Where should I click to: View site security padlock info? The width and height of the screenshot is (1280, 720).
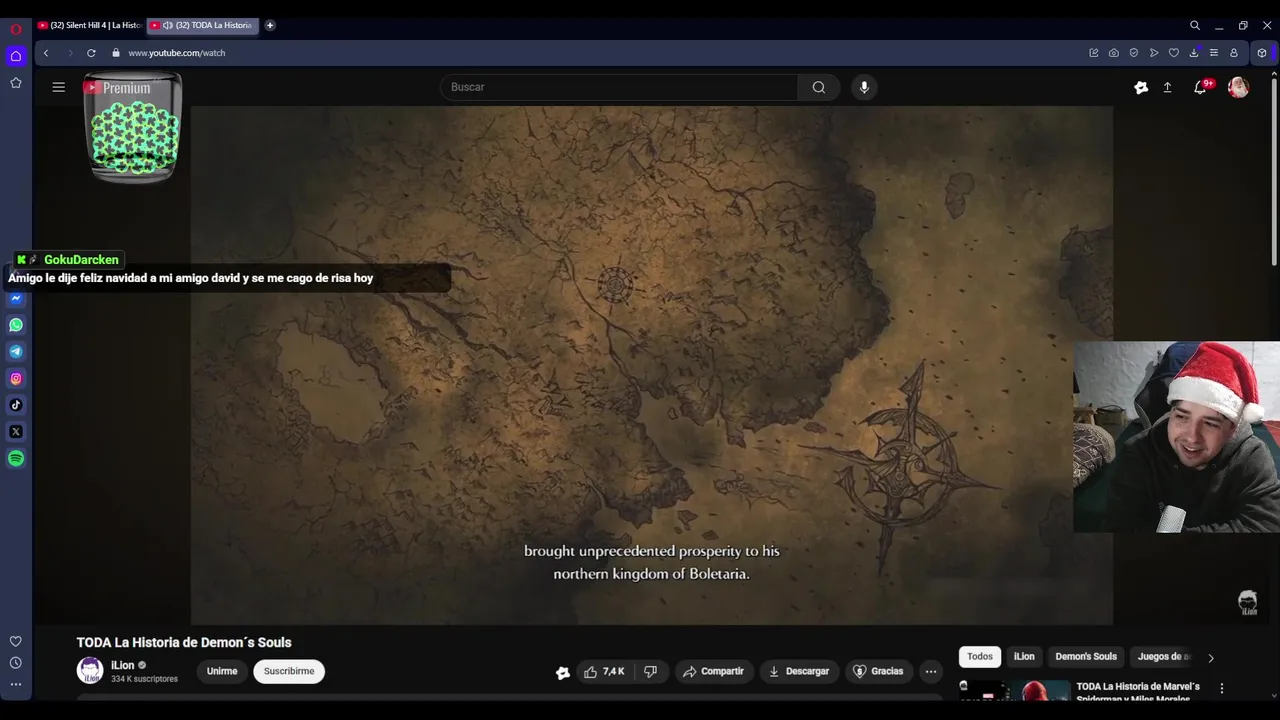click(x=116, y=53)
